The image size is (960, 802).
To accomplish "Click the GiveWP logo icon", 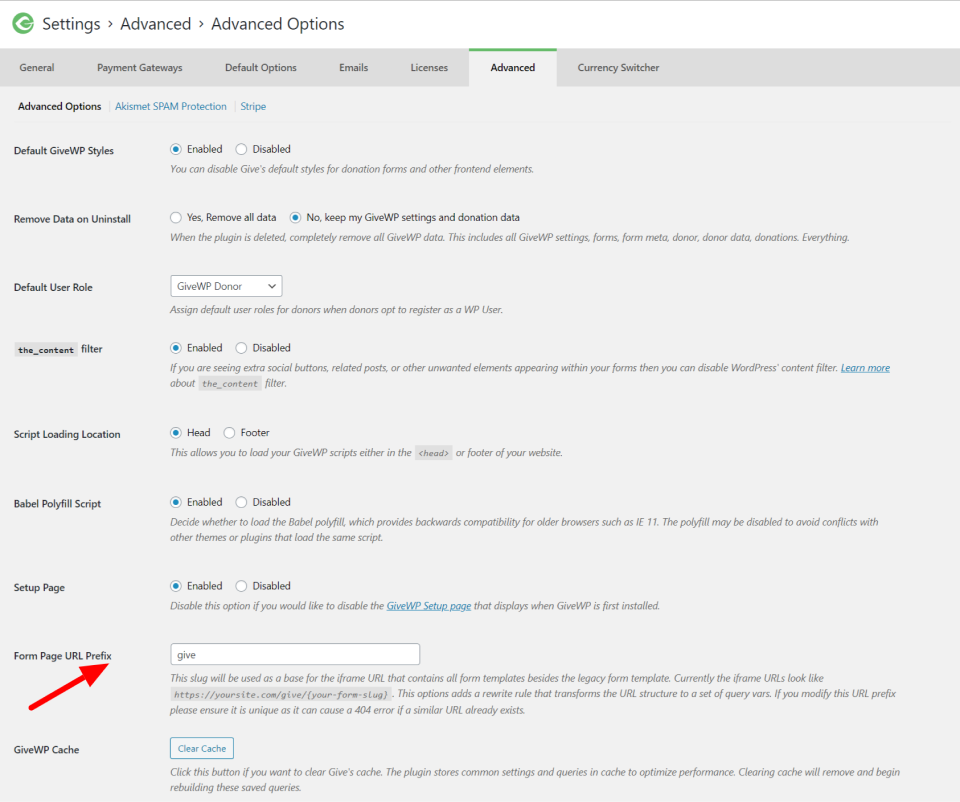I will (x=23, y=24).
